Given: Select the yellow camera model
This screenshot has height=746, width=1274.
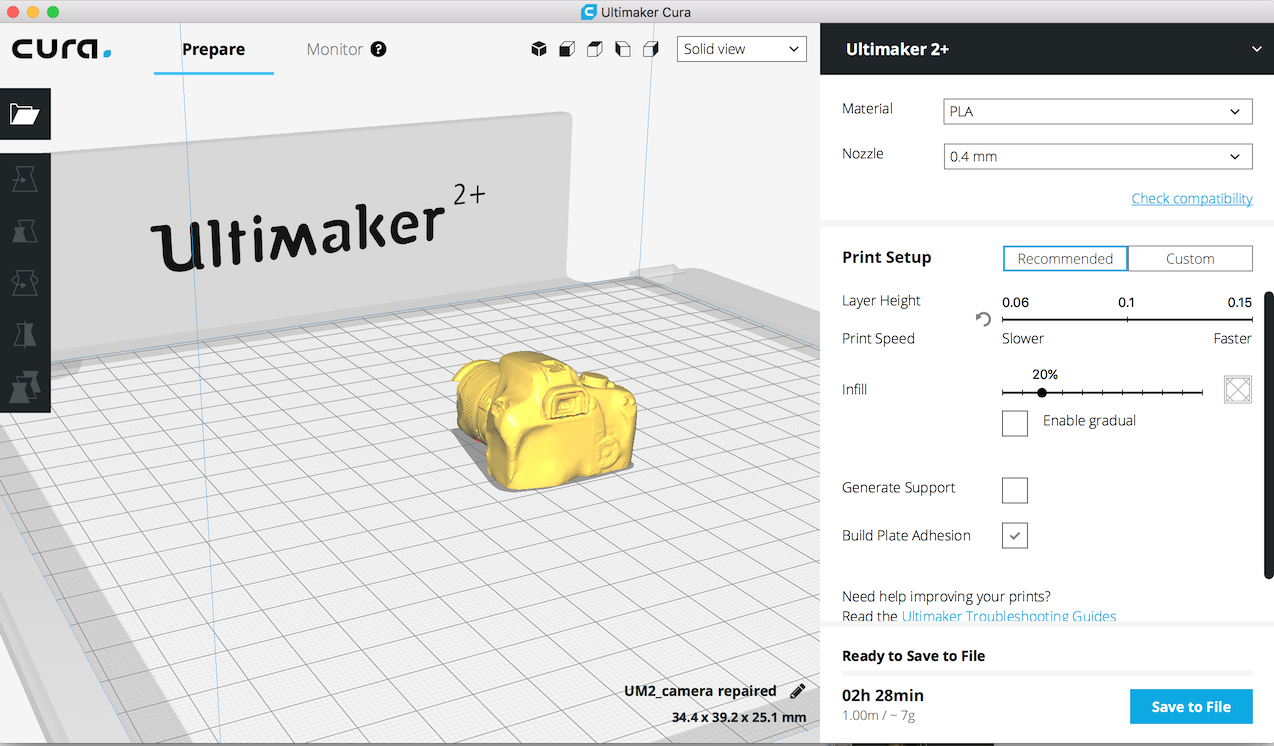Looking at the screenshot, I should click(544, 420).
